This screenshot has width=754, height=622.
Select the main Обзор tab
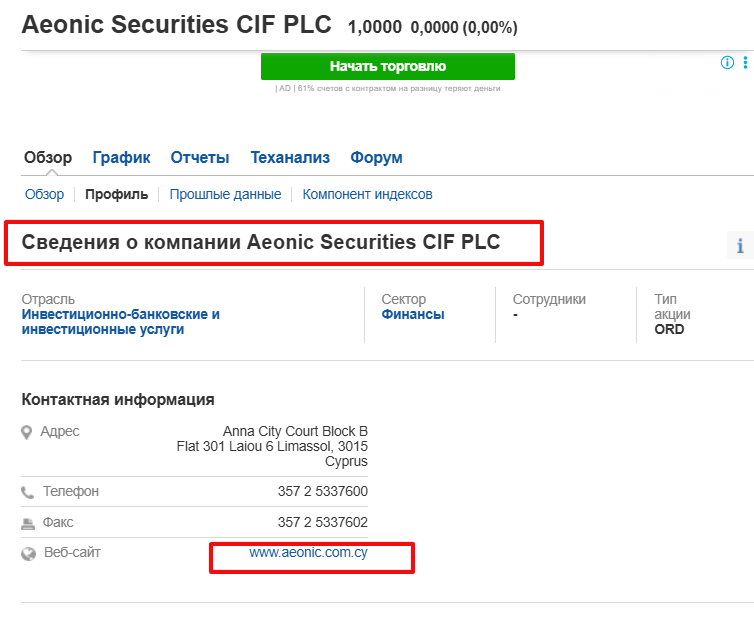(x=48, y=158)
